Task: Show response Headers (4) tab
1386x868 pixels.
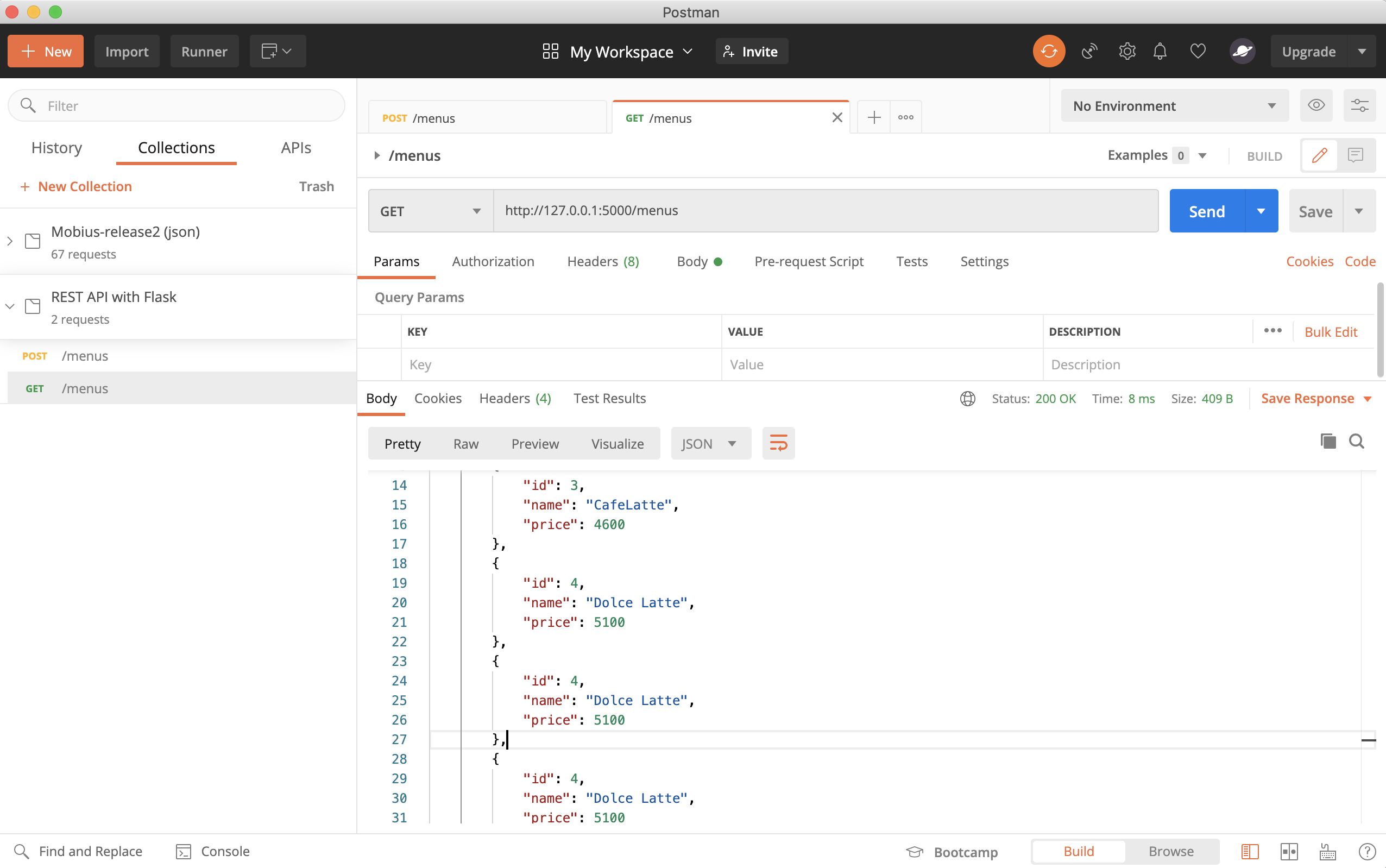Action: [x=515, y=398]
